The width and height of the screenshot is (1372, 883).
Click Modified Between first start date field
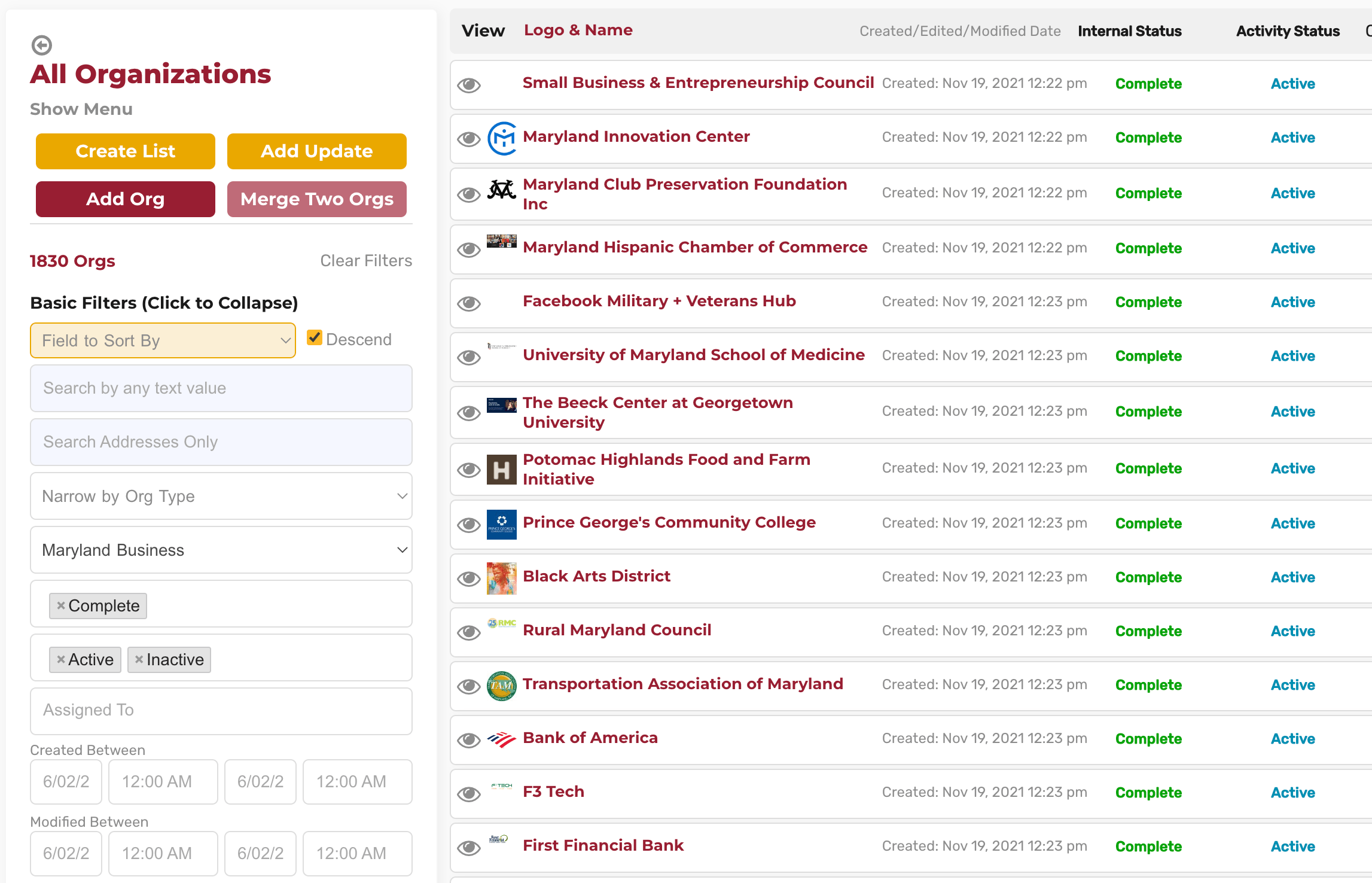[x=66, y=854]
